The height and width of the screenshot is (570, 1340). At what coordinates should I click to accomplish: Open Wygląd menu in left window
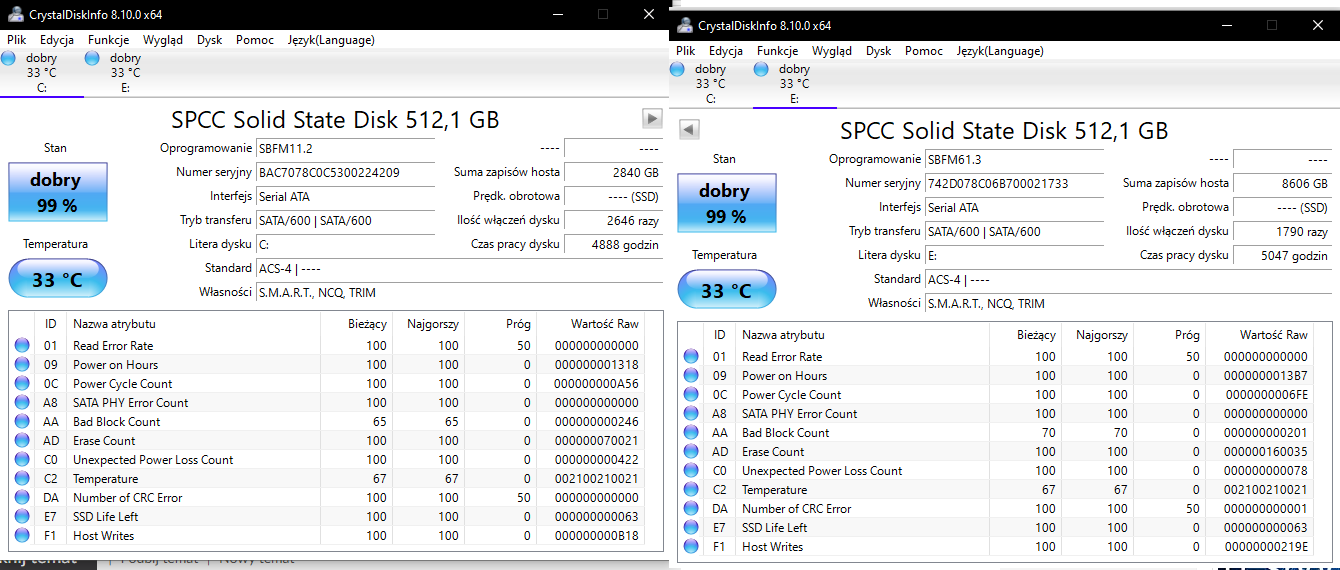pyautogui.click(x=163, y=40)
